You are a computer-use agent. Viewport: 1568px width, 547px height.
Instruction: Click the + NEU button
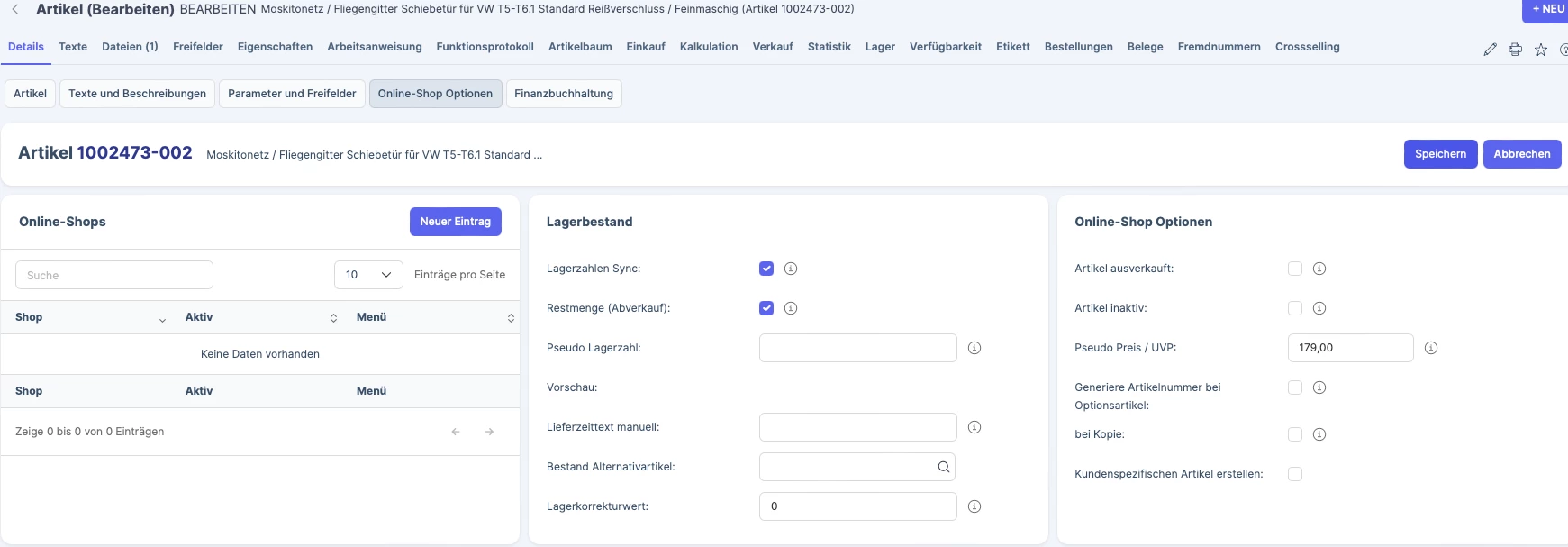(x=1547, y=9)
